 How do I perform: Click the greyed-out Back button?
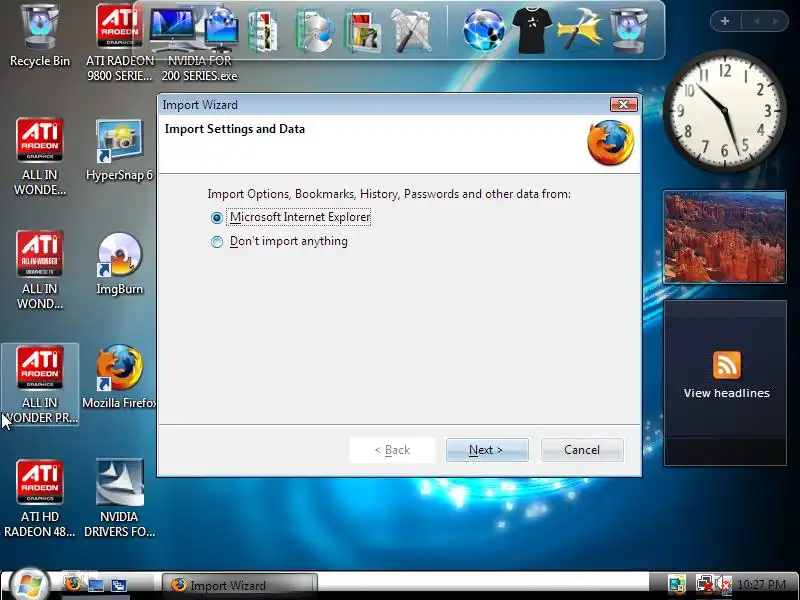pyautogui.click(x=392, y=450)
